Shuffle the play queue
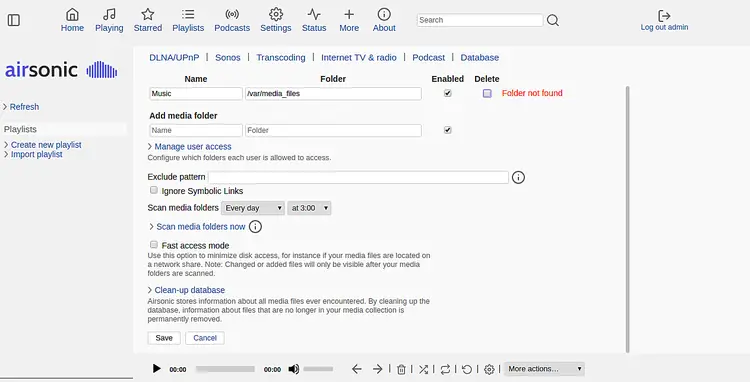This screenshot has height=382, width=750. tap(423, 369)
